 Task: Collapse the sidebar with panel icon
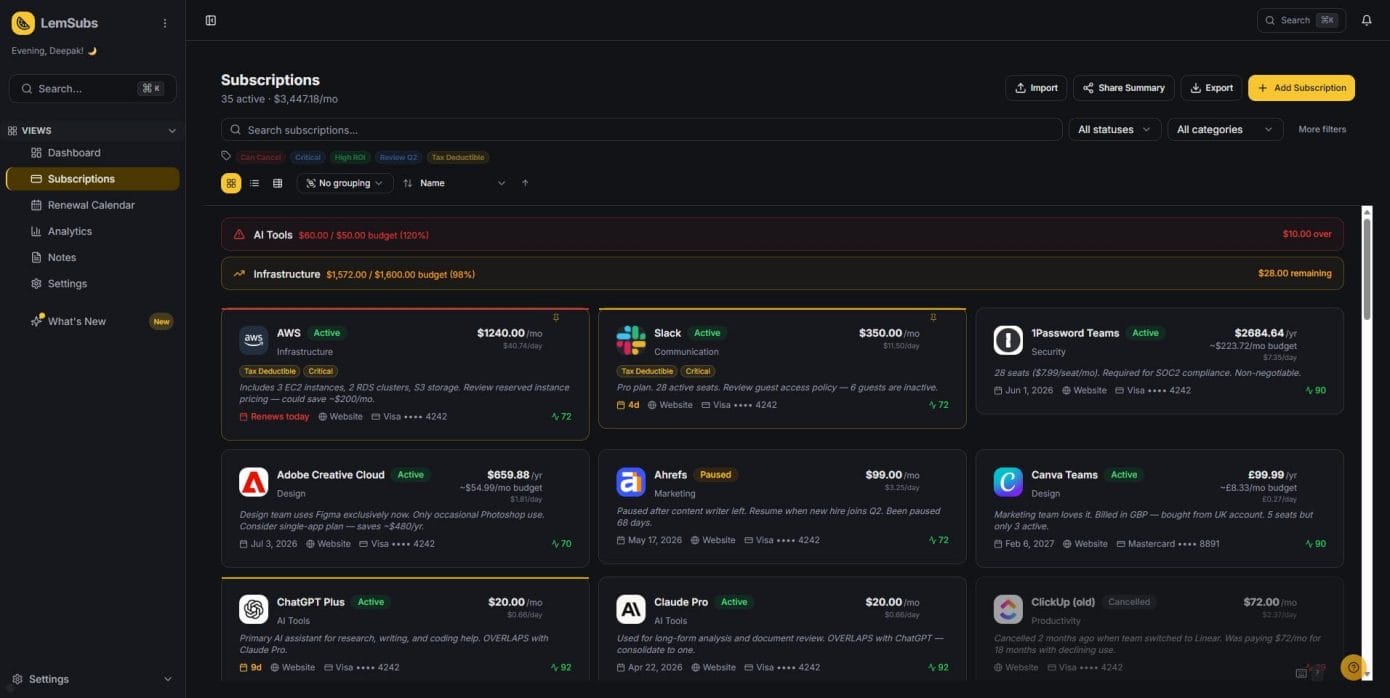click(x=210, y=20)
